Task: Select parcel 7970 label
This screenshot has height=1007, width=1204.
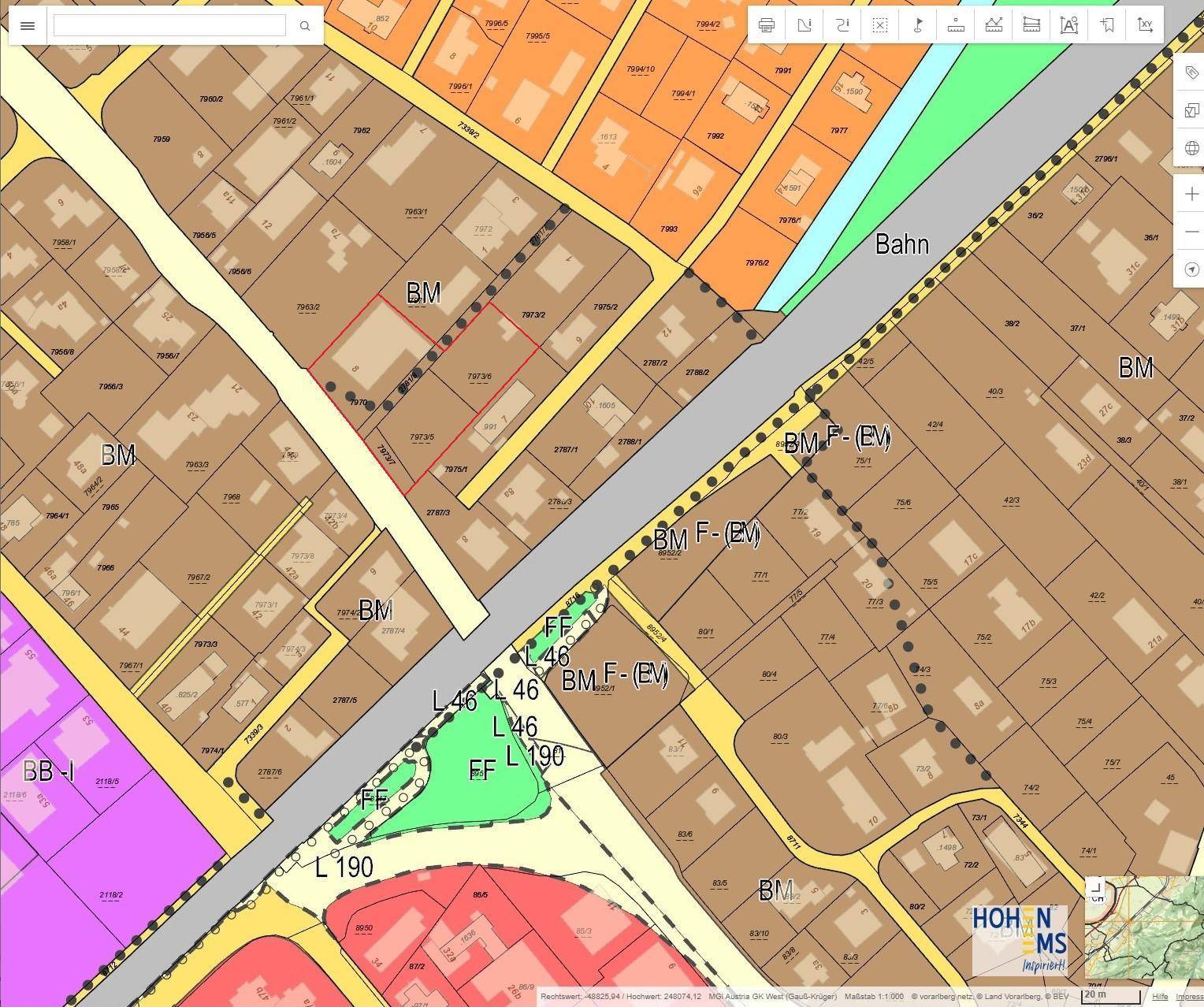Action: (358, 403)
